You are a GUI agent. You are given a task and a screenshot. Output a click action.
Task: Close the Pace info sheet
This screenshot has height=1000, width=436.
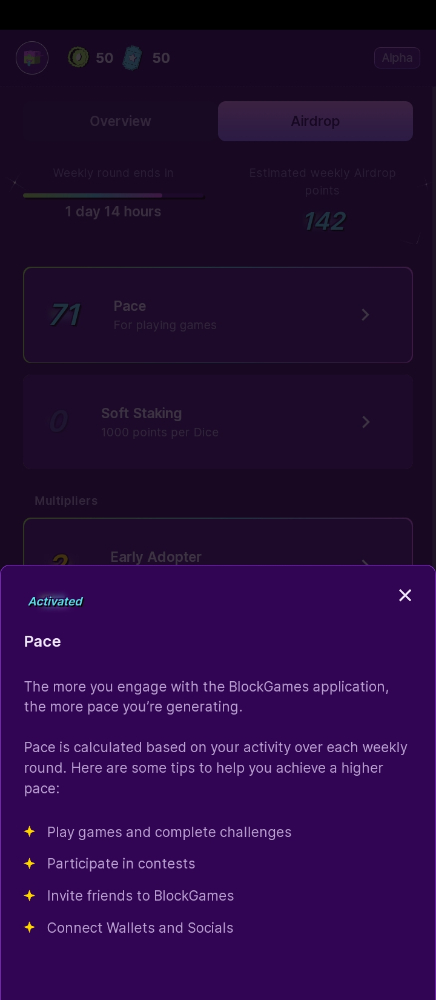(405, 595)
